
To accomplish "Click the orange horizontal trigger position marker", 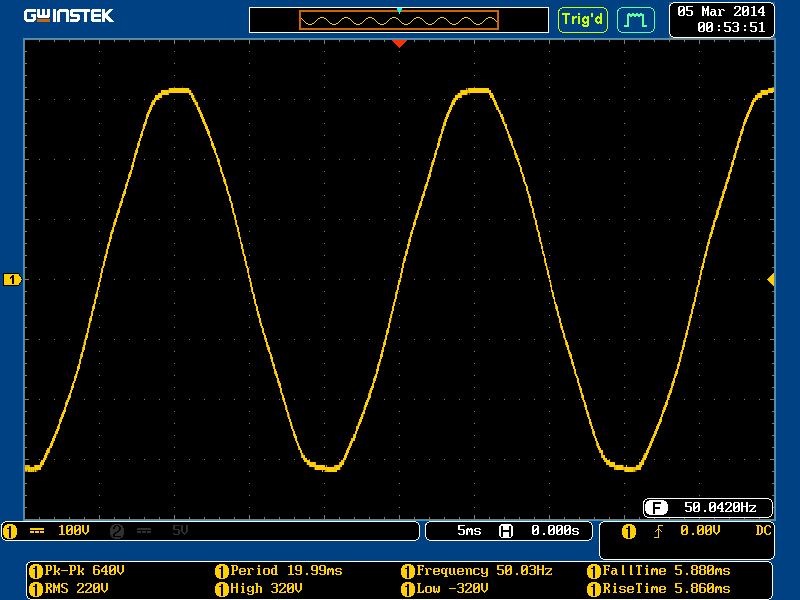I will click(x=399, y=43).
